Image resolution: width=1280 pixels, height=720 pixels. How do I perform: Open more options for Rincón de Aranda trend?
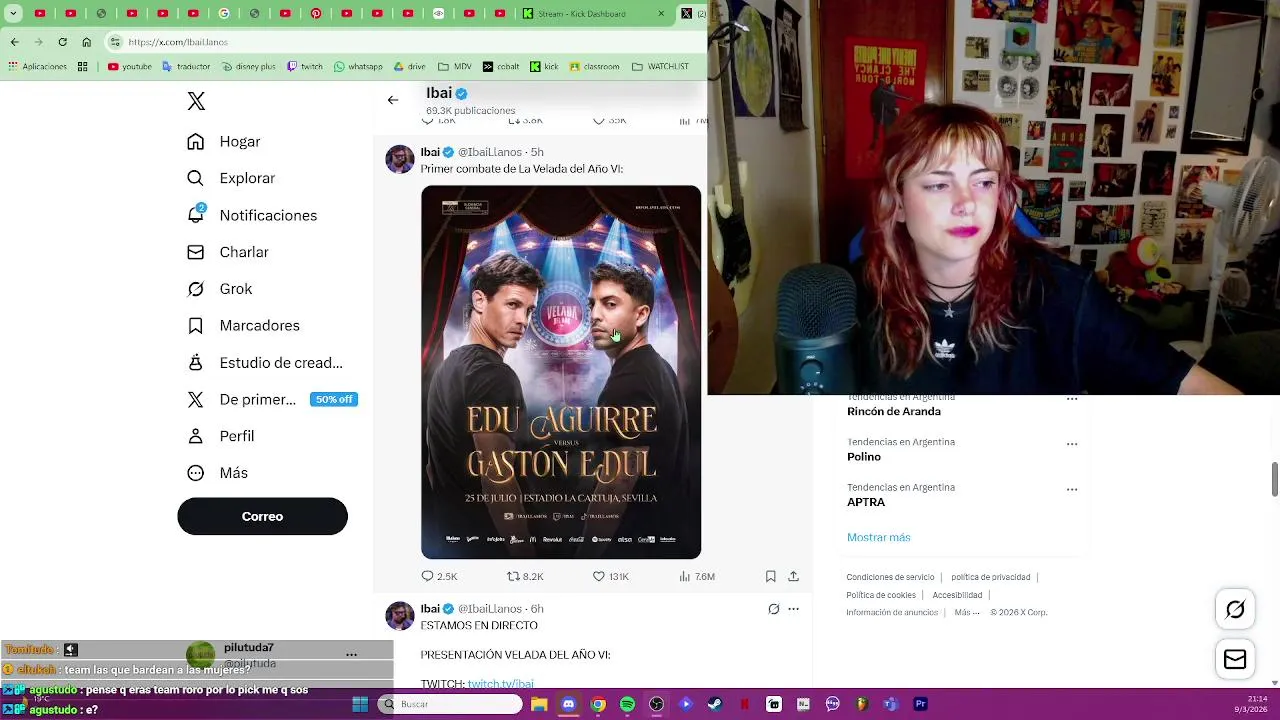click(x=1072, y=399)
